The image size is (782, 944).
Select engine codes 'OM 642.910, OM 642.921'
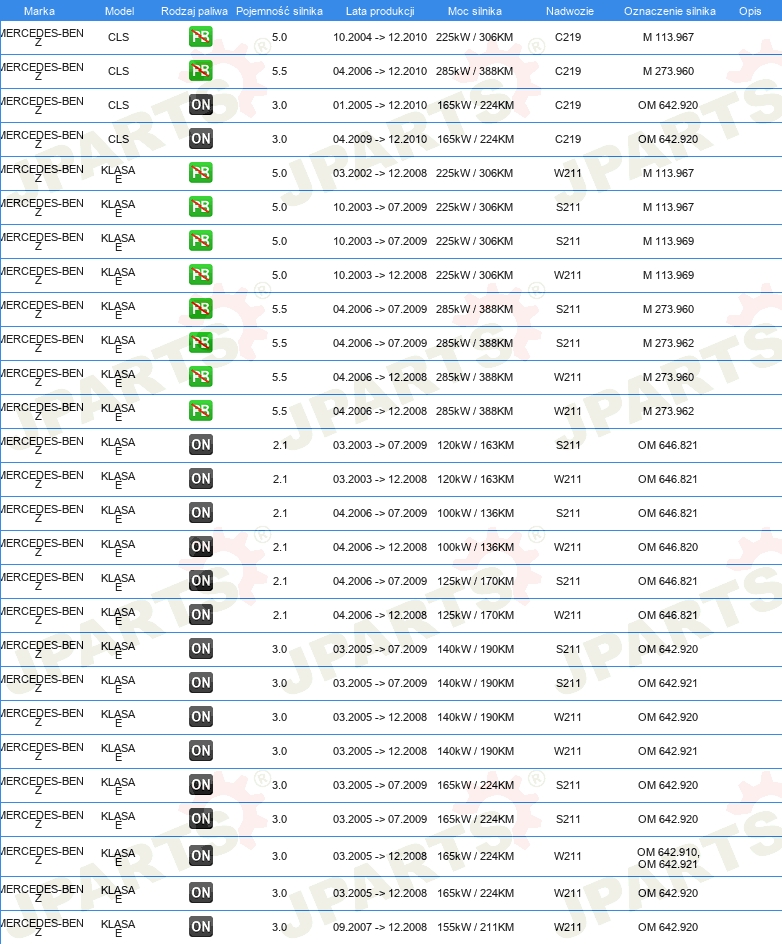[x=668, y=858]
